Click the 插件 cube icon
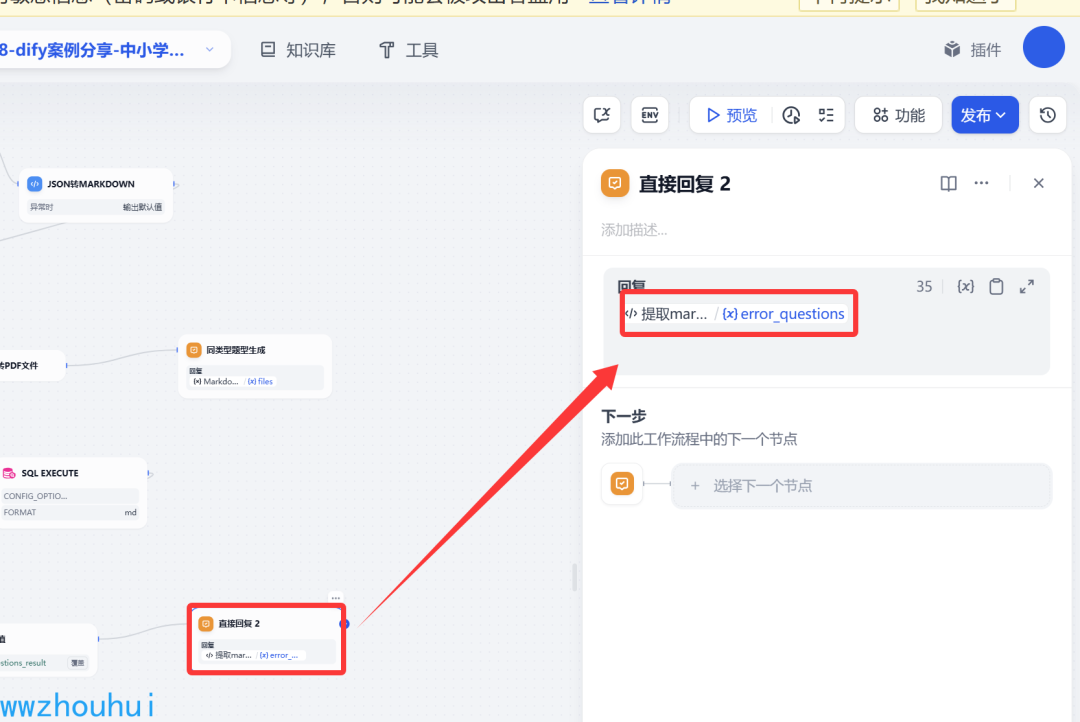The image size is (1080, 722). (952, 49)
